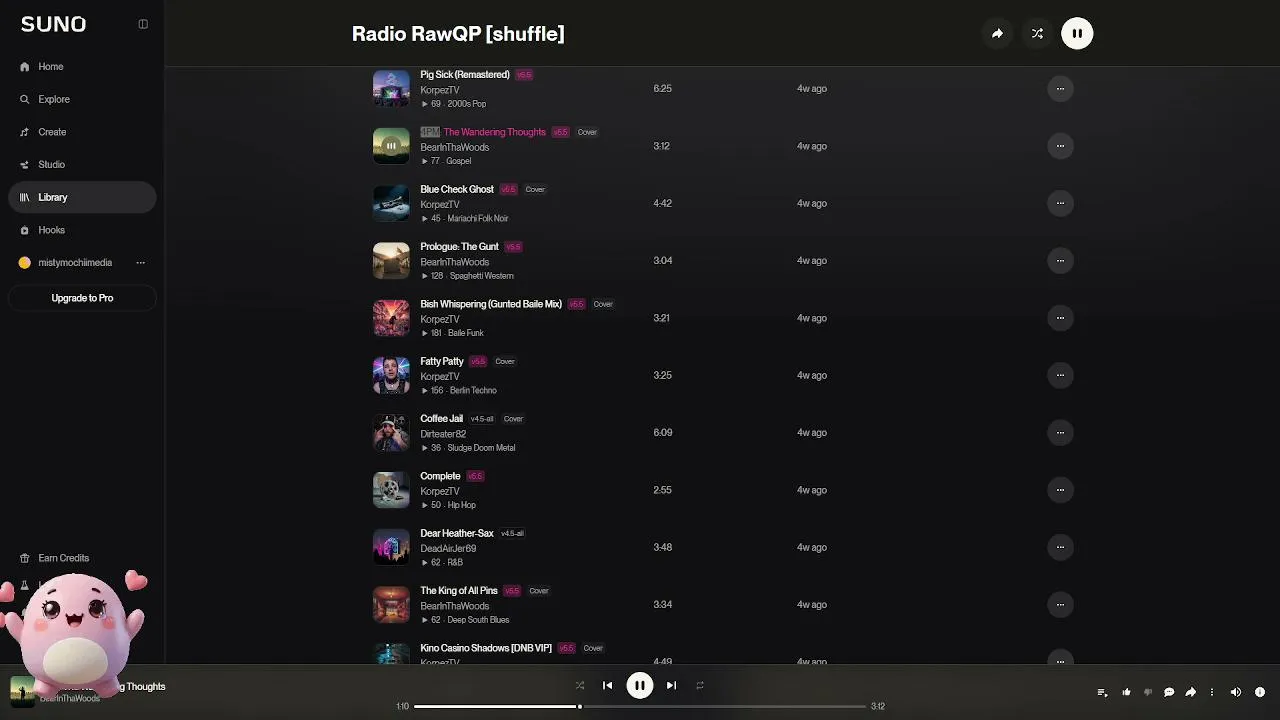Open the Fatty Patty song title
Screen dimensions: 1280x720
tap(442, 361)
